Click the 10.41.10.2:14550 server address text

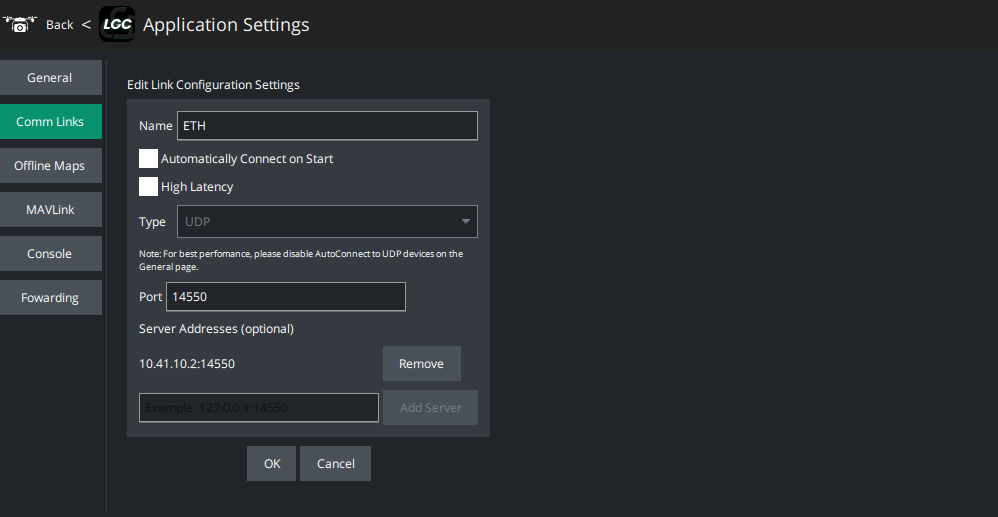pyautogui.click(x=187, y=364)
